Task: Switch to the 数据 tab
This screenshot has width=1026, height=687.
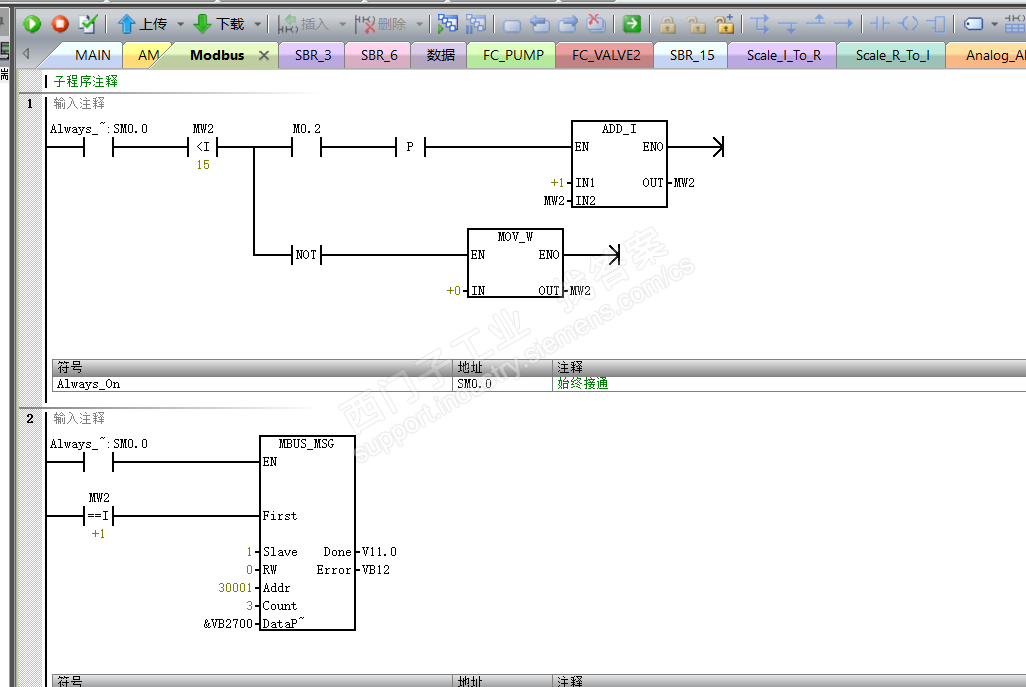Action: (x=440, y=55)
